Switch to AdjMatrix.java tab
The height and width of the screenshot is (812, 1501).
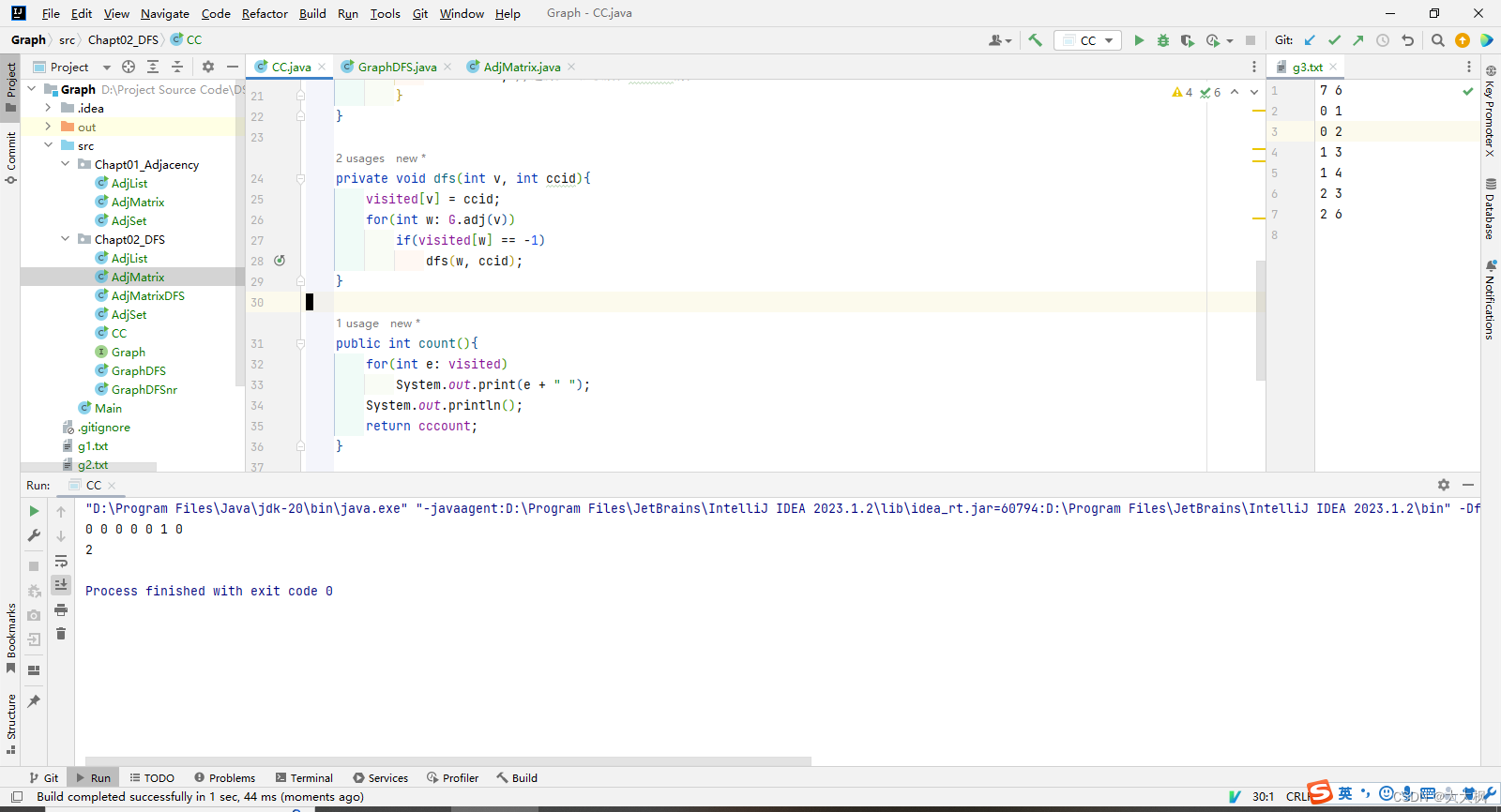click(522, 67)
